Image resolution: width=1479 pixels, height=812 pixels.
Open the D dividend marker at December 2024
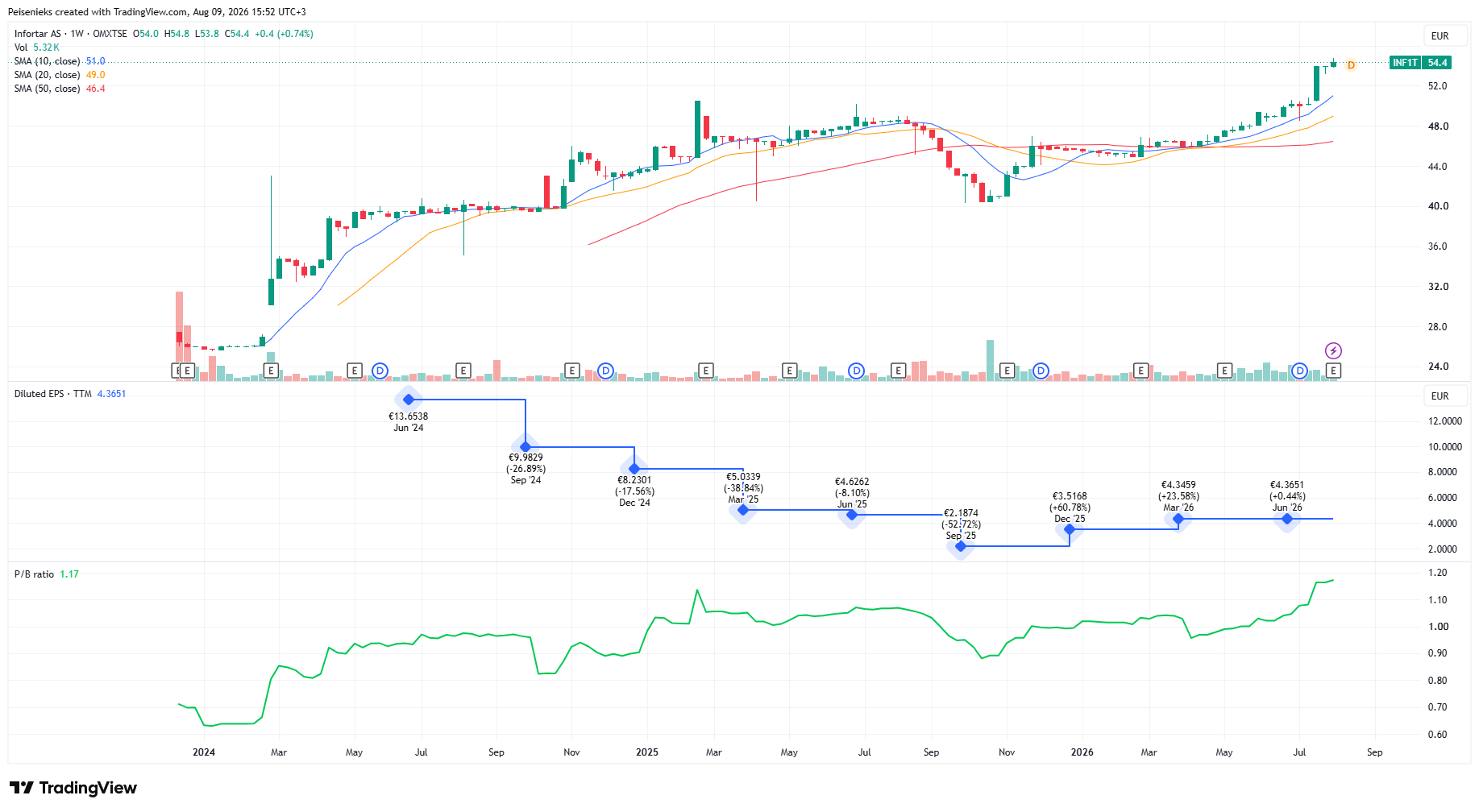[606, 371]
